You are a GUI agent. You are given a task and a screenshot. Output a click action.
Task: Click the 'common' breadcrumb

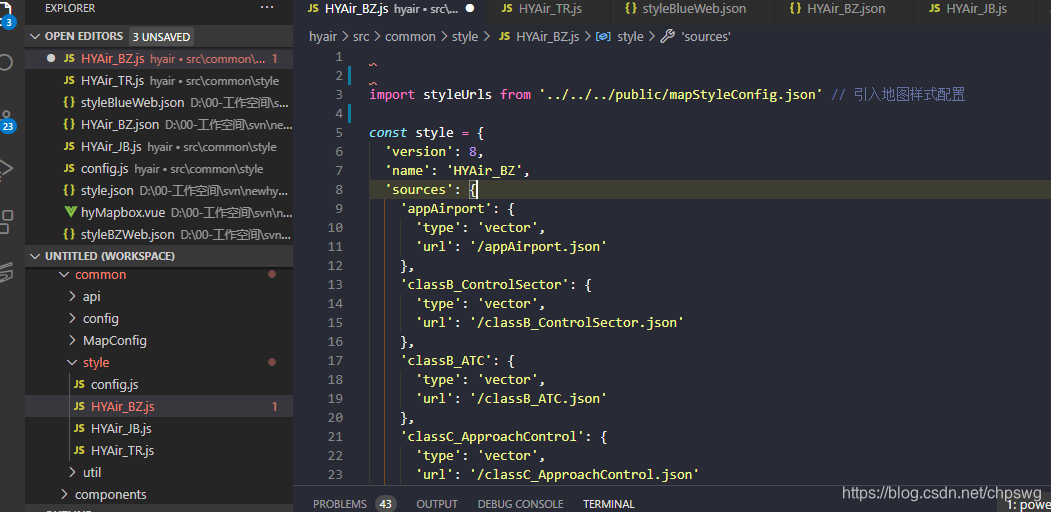410,37
